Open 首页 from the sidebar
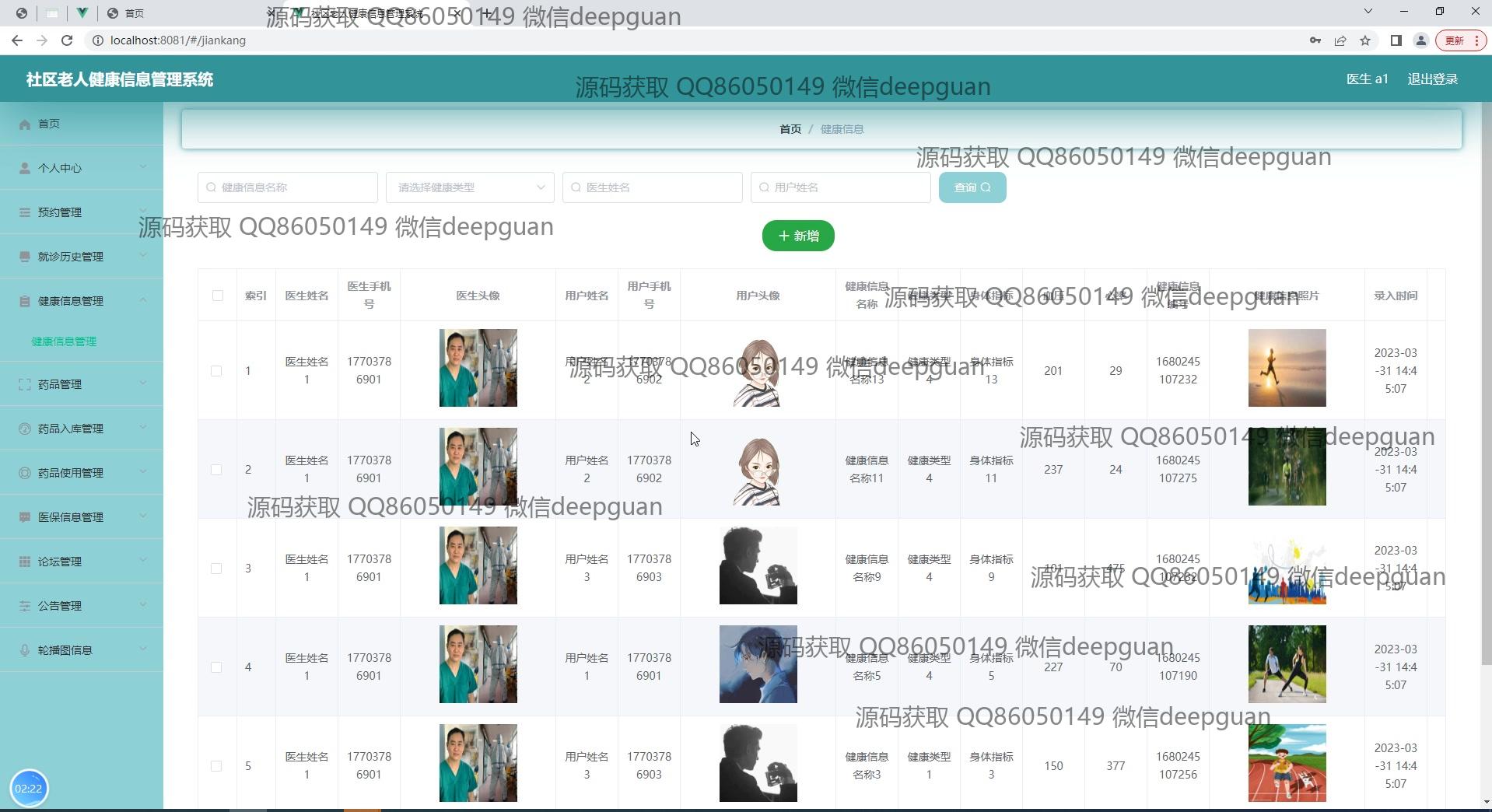The height and width of the screenshot is (812, 1492). (49, 124)
